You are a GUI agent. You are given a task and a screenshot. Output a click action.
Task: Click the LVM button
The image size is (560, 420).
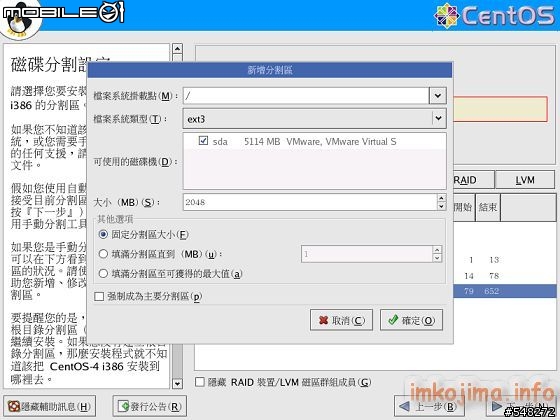click(x=525, y=180)
